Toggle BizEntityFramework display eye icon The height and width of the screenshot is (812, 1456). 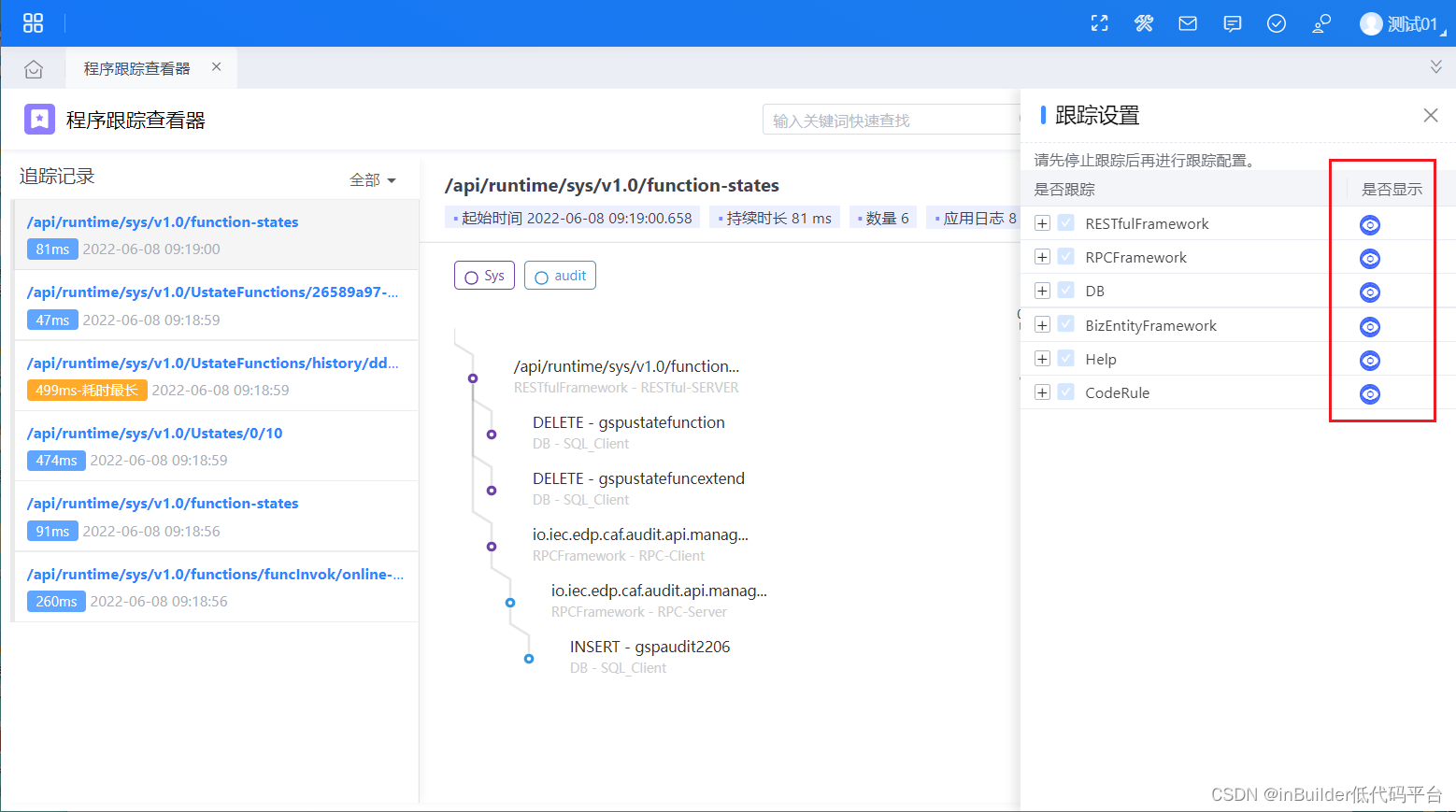click(1370, 327)
